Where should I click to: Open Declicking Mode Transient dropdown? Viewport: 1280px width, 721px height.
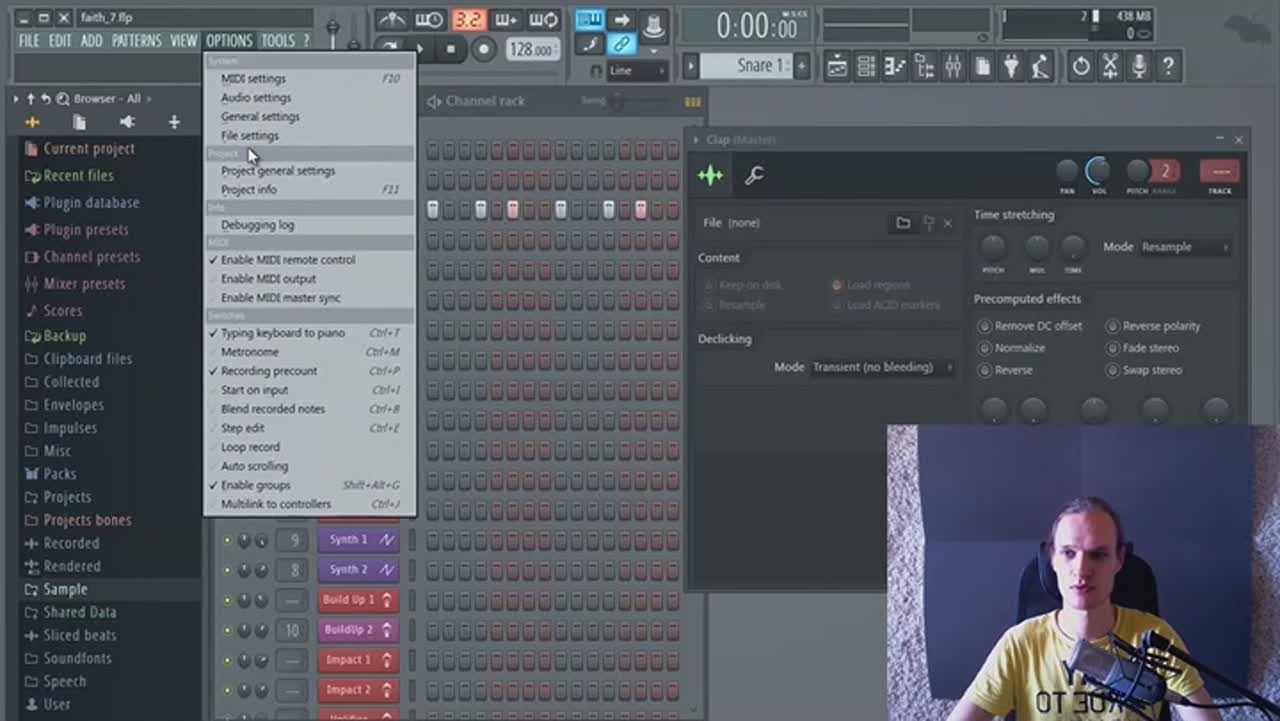point(880,367)
